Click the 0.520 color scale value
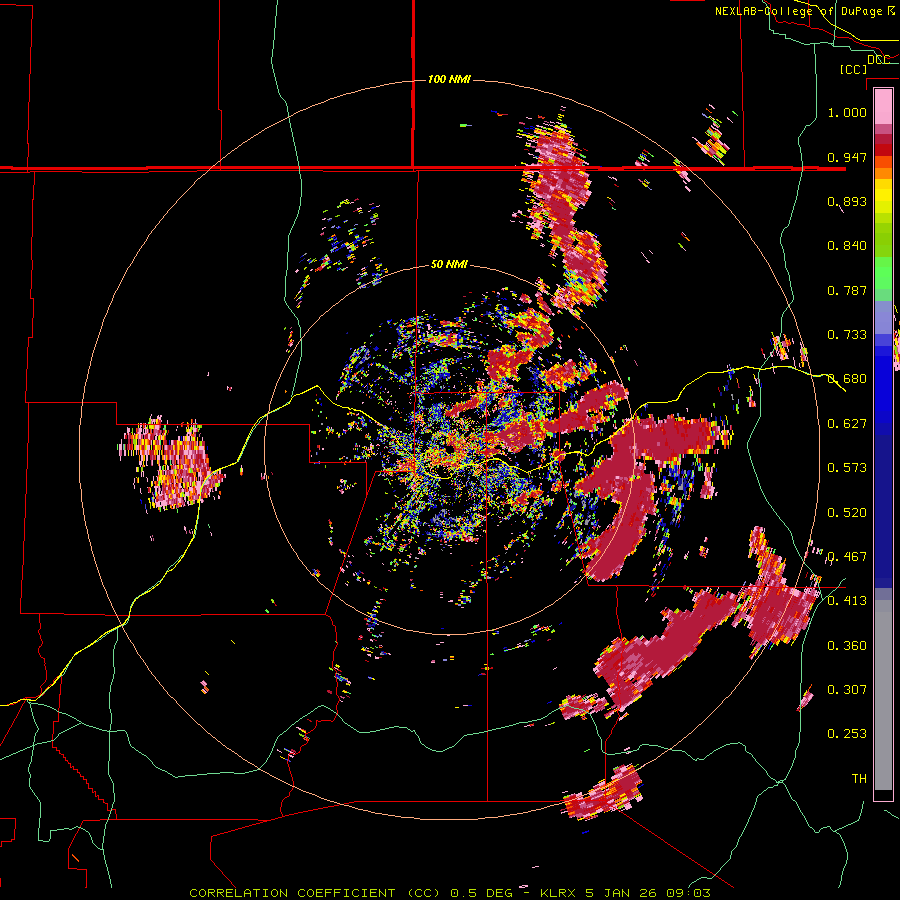Screen dimensions: 900x900 coord(847,513)
